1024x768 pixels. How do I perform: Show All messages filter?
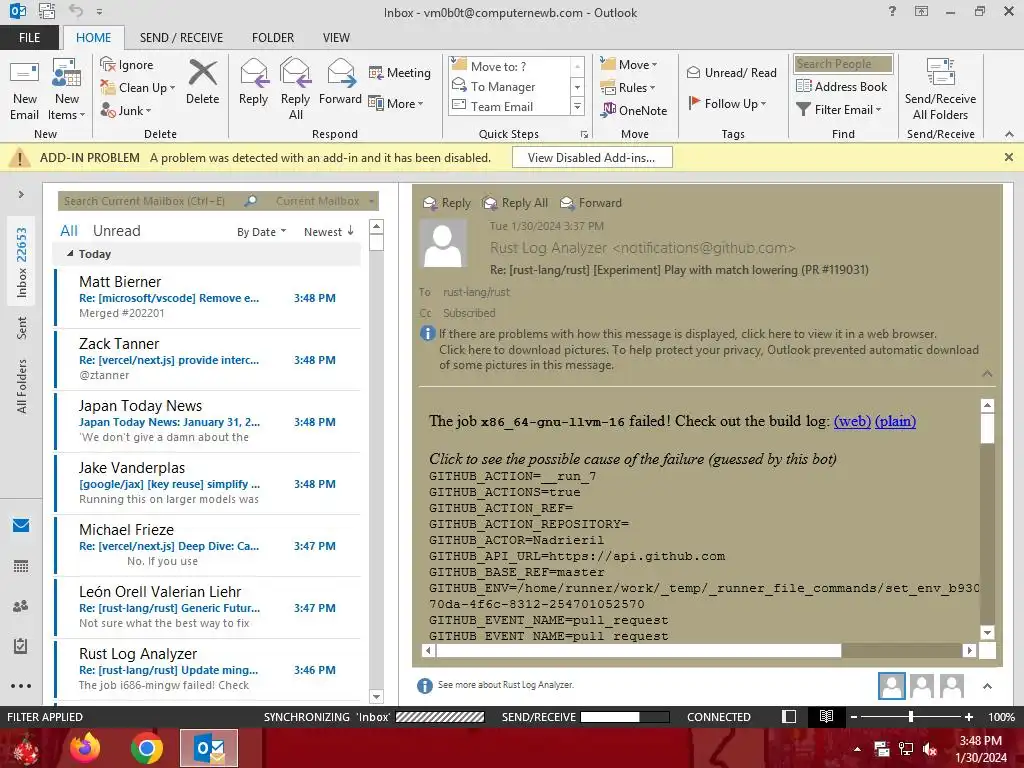(x=69, y=231)
